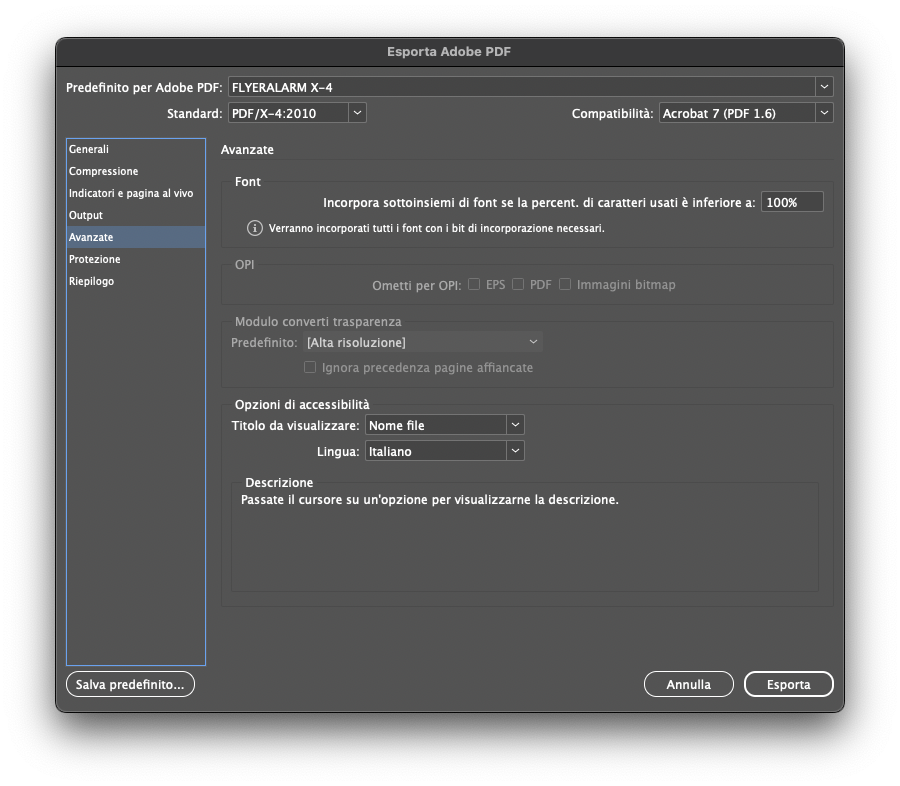This screenshot has width=900, height=786.
Task: Open the Modulo converti trasparenza Predefinito dropdown
Action: (422, 342)
